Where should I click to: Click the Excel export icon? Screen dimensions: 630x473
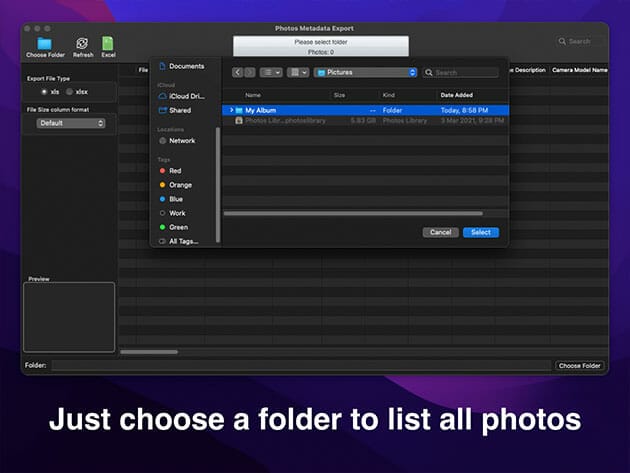(x=108, y=44)
